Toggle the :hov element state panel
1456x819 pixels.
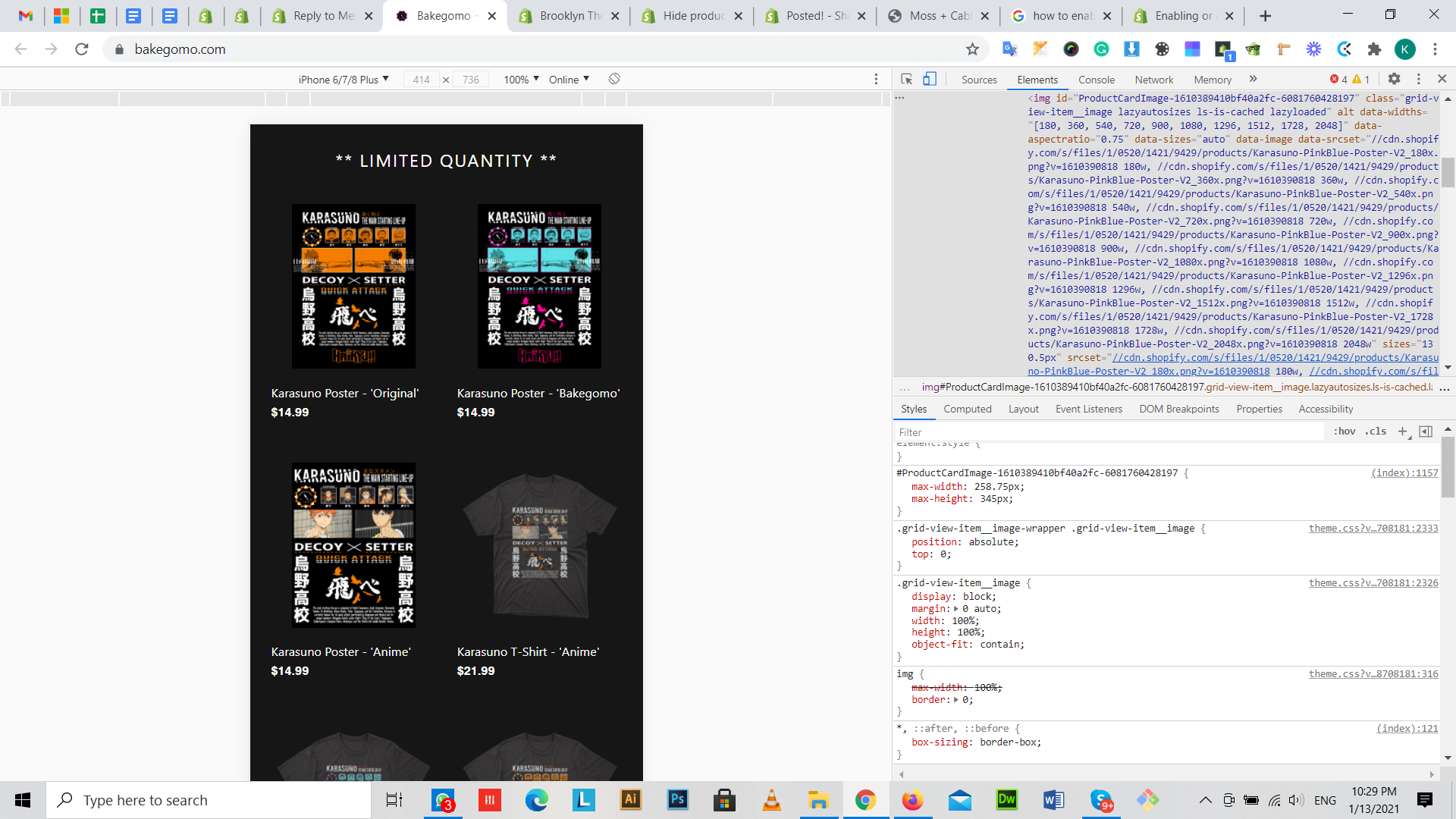(1345, 431)
